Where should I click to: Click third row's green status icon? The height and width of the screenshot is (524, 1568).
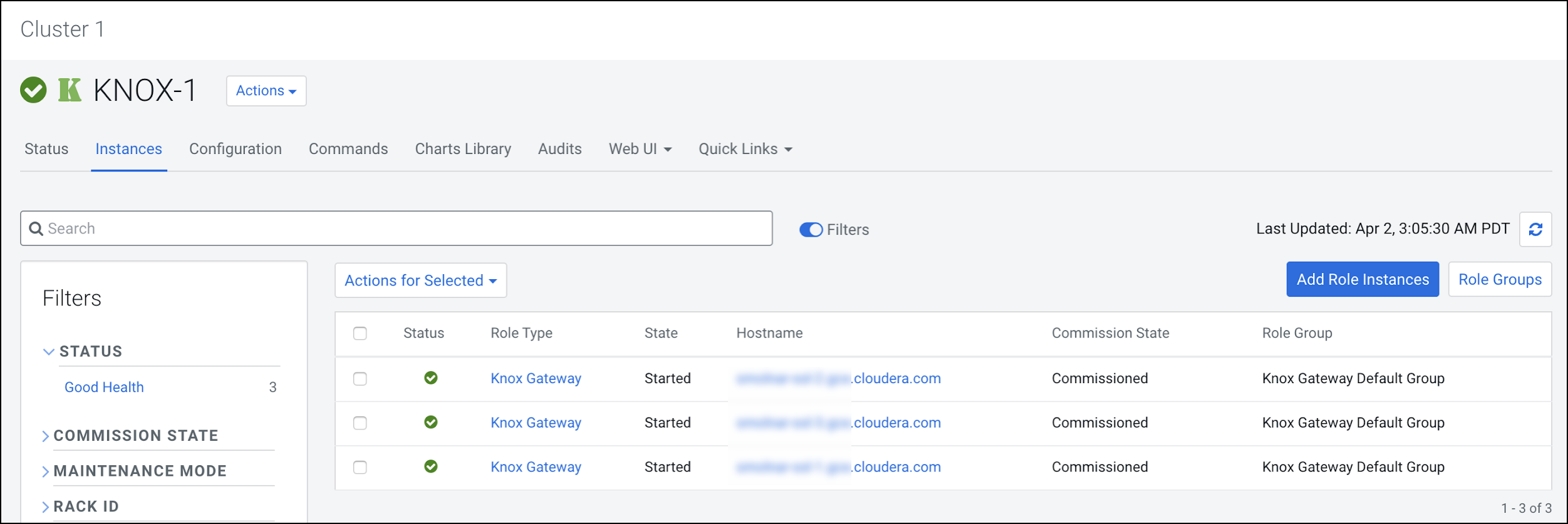pos(430,467)
